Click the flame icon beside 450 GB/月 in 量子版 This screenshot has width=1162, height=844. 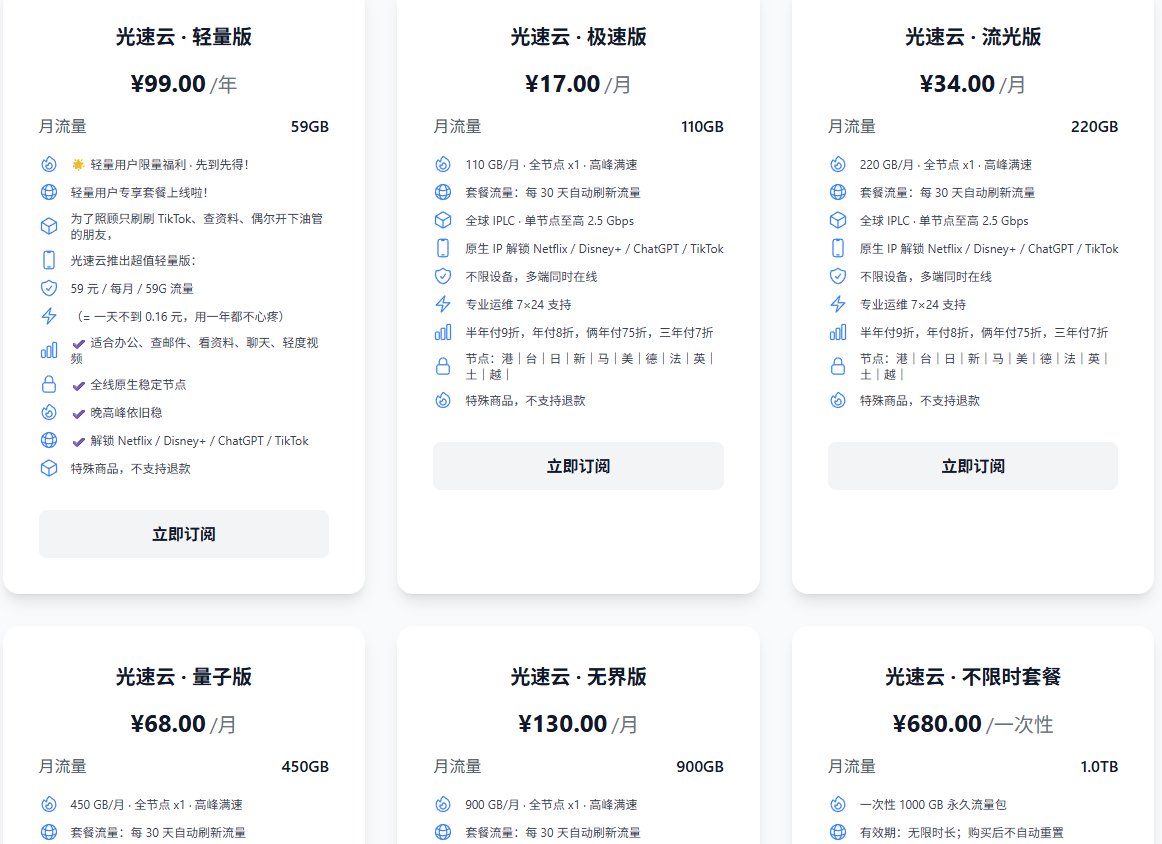point(48,804)
